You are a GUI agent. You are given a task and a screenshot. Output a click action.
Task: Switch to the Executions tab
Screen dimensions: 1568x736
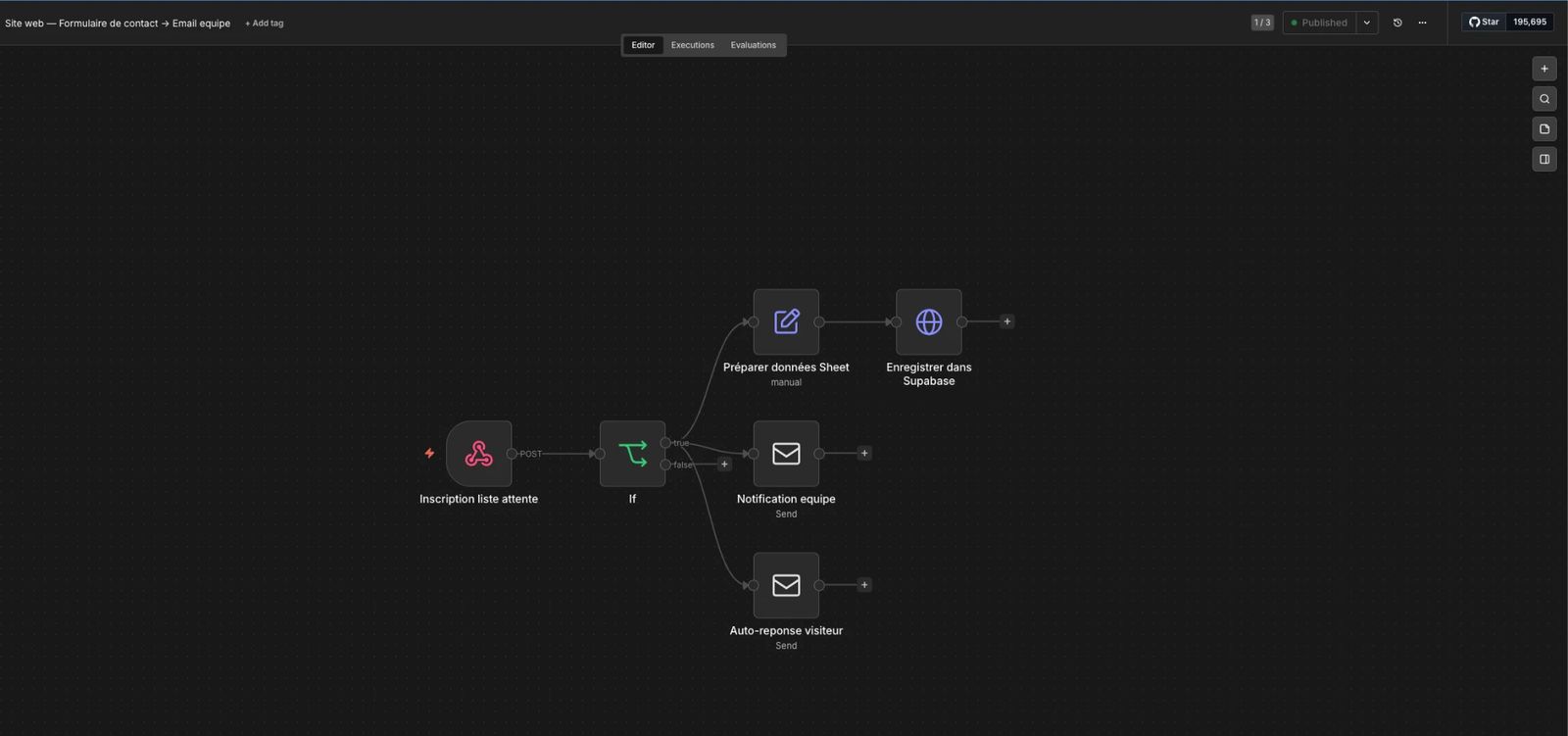693,45
